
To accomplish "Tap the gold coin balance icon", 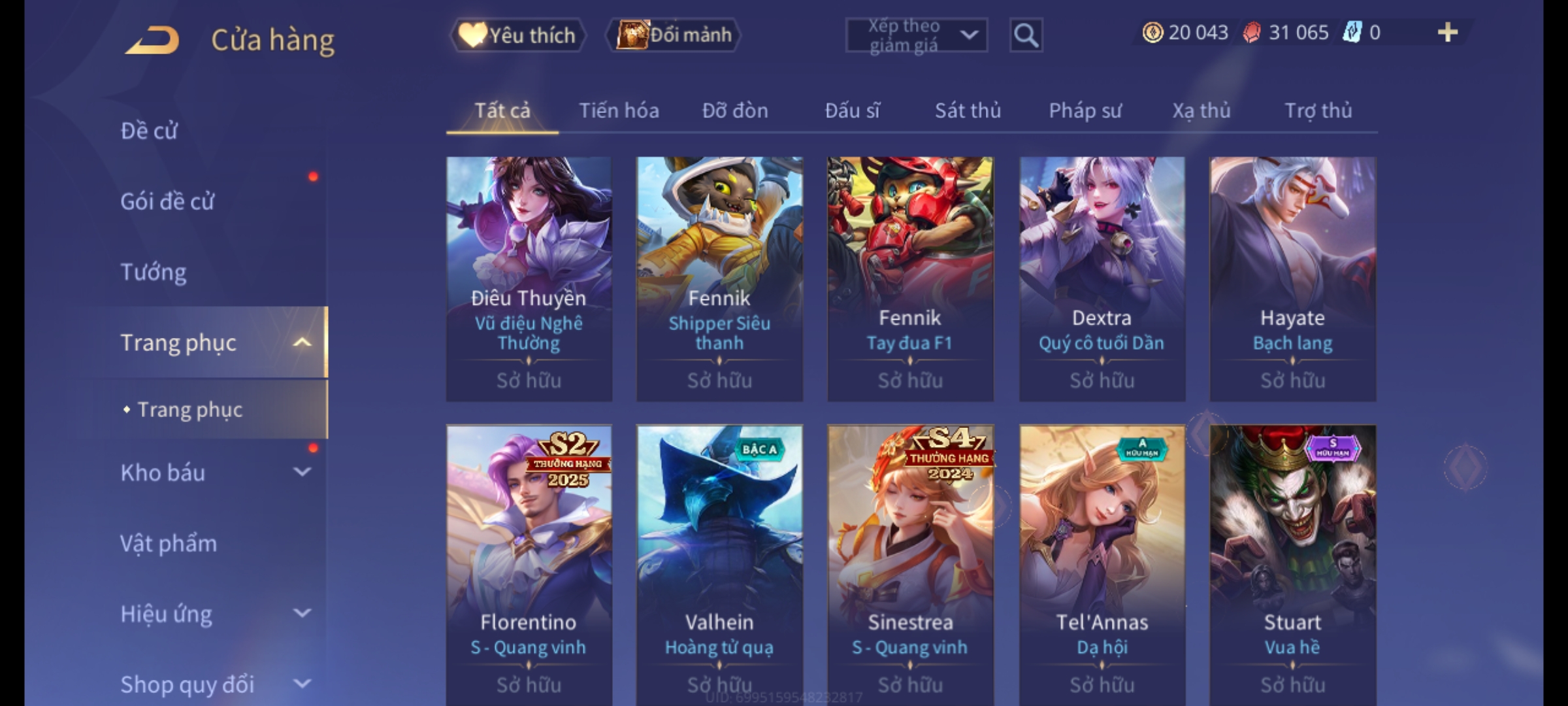I will tap(1152, 32).
